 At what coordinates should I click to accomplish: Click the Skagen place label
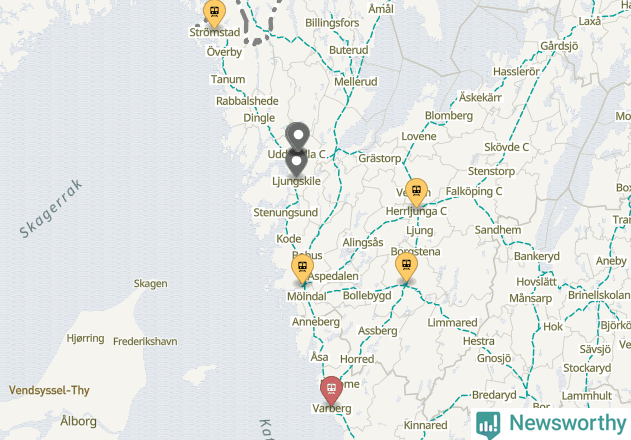(151, 283)
